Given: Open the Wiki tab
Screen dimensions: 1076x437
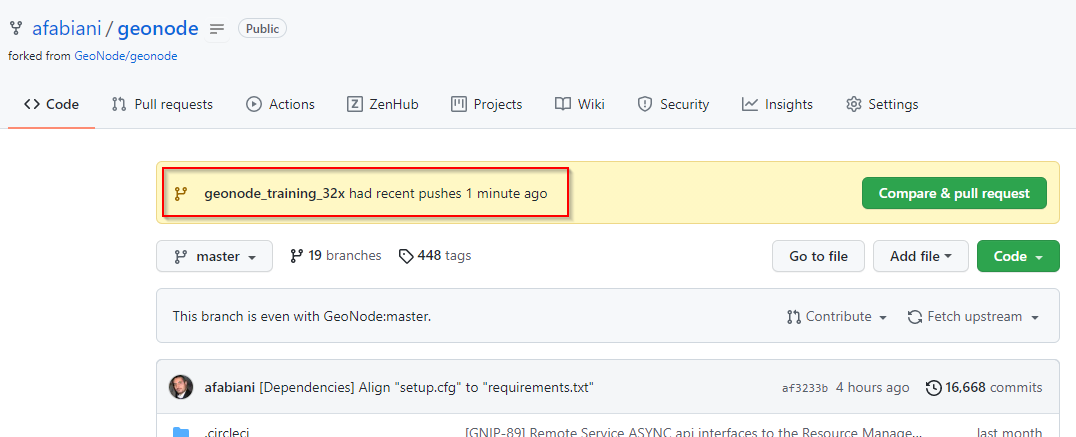Looking at the screenshot, I should click(x=579, y=104).
